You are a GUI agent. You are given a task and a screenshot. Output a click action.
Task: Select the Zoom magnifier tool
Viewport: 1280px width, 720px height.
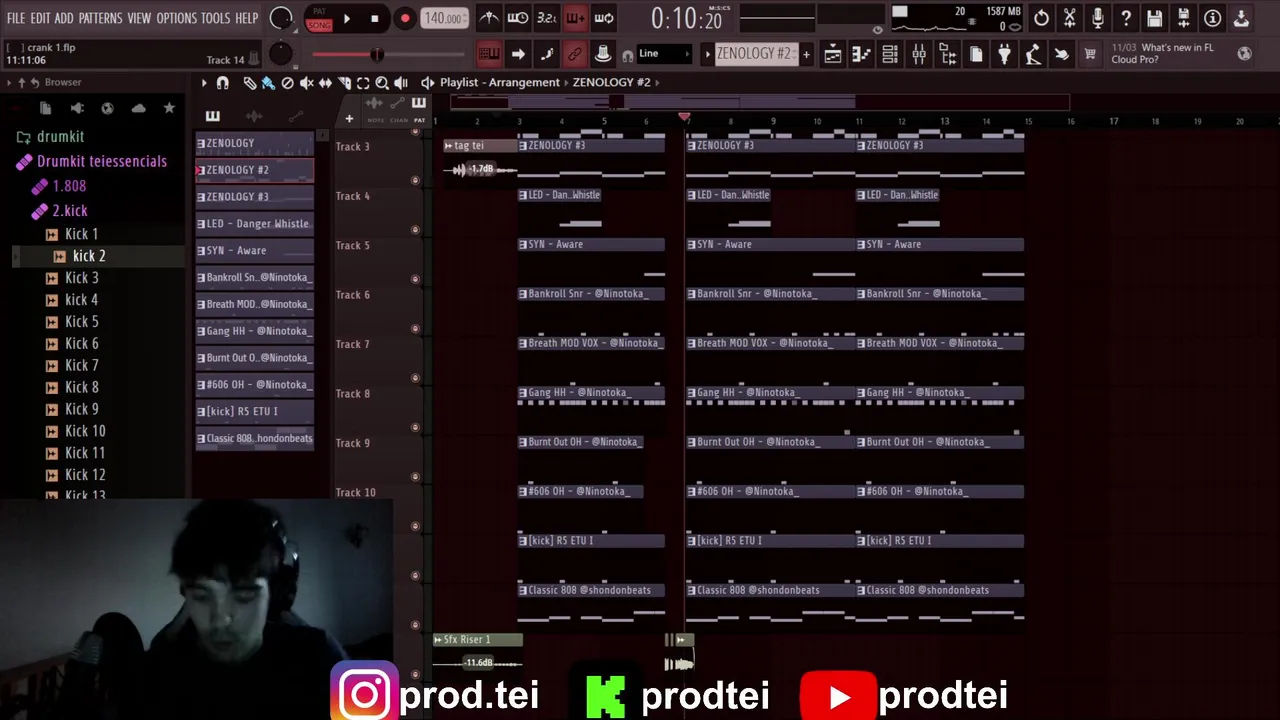click(x=382, y=83)
